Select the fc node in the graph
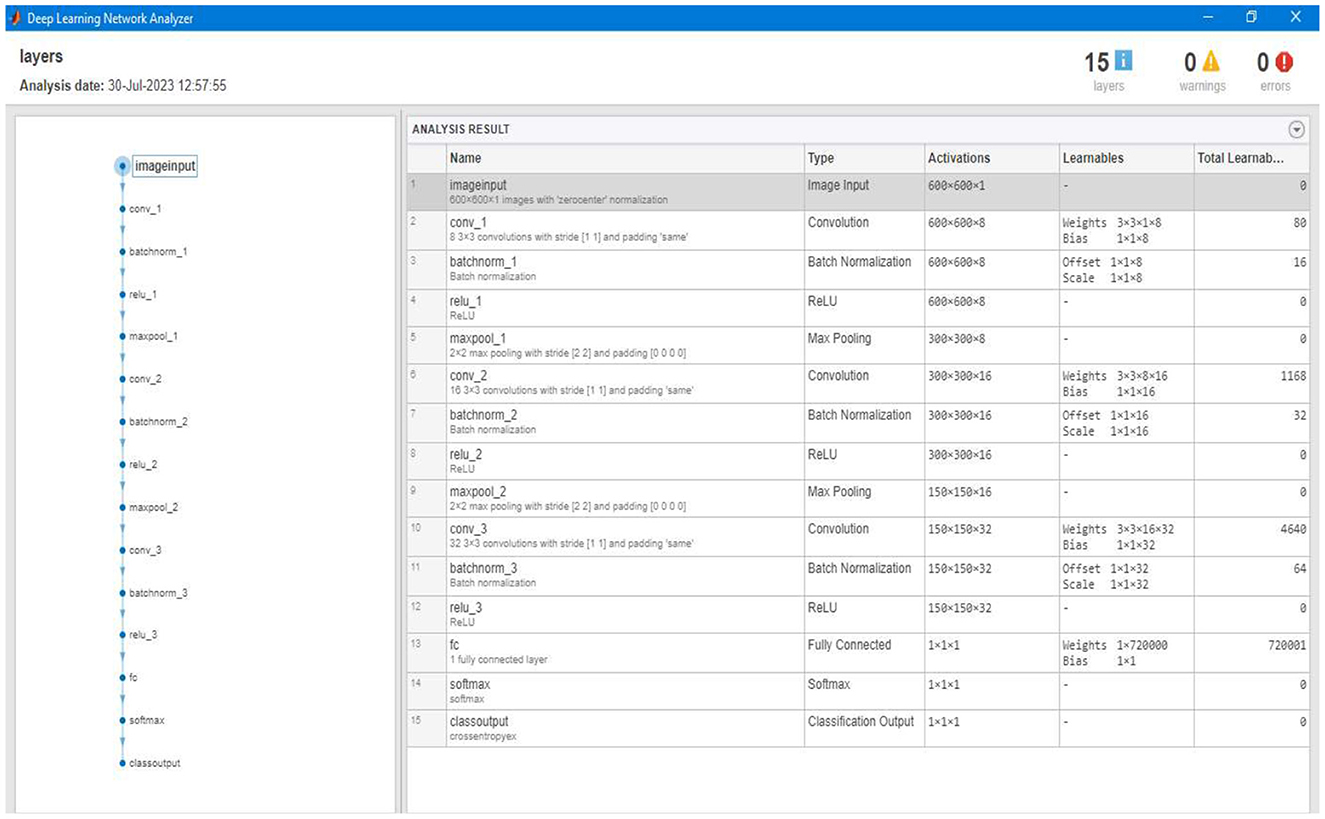Viewport: 1325px width, 819px height. 133,677
